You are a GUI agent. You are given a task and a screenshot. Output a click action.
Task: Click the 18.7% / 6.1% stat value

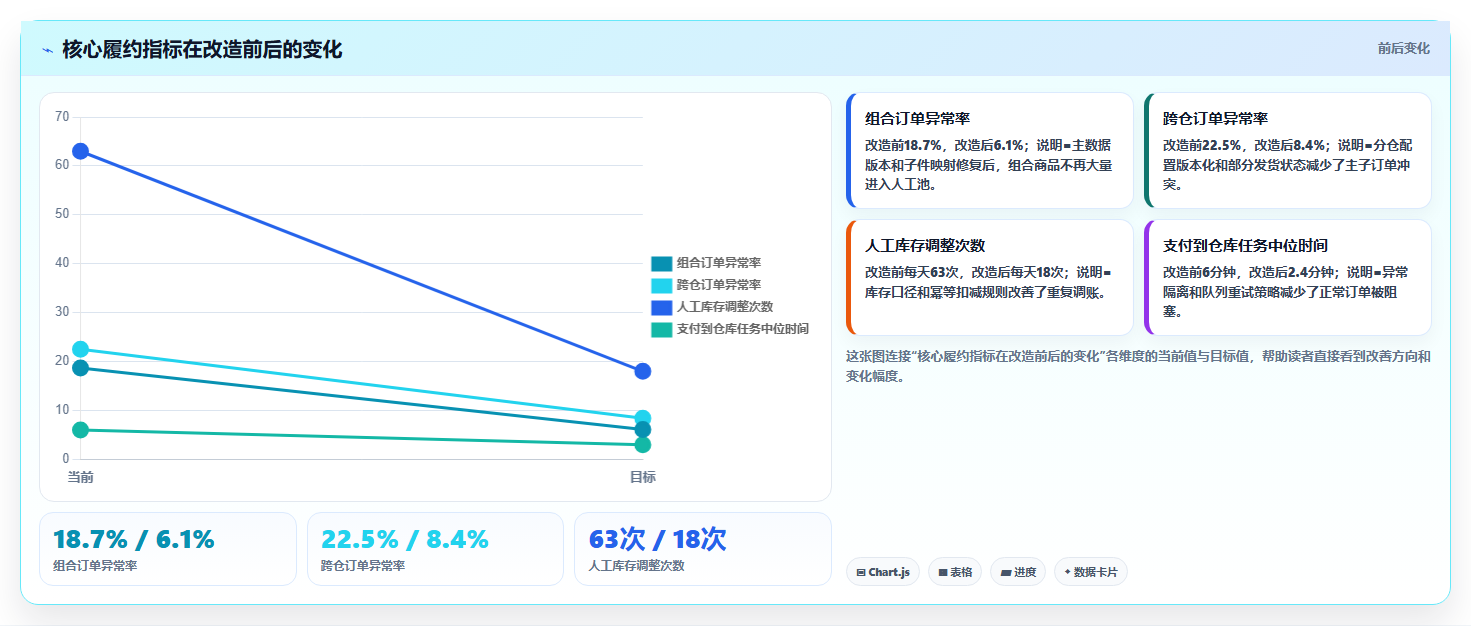click(134, 539)
